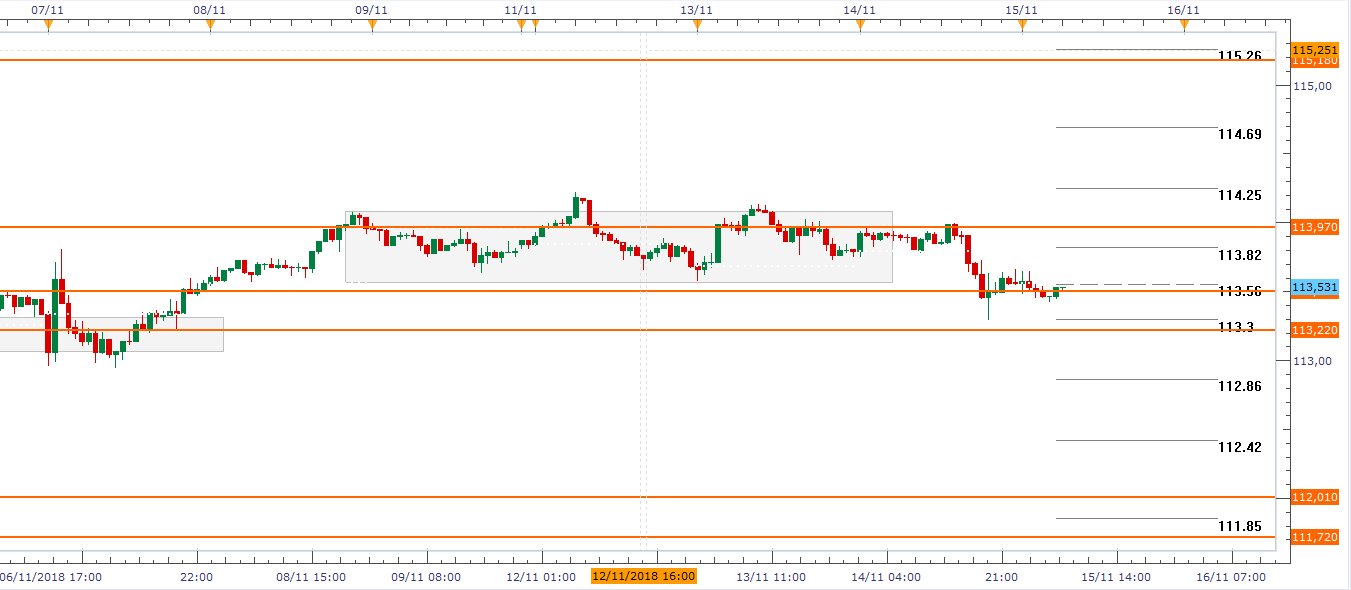
Task: Click the orange triangle marker at 09/11
Action: [x=372, y=26]
